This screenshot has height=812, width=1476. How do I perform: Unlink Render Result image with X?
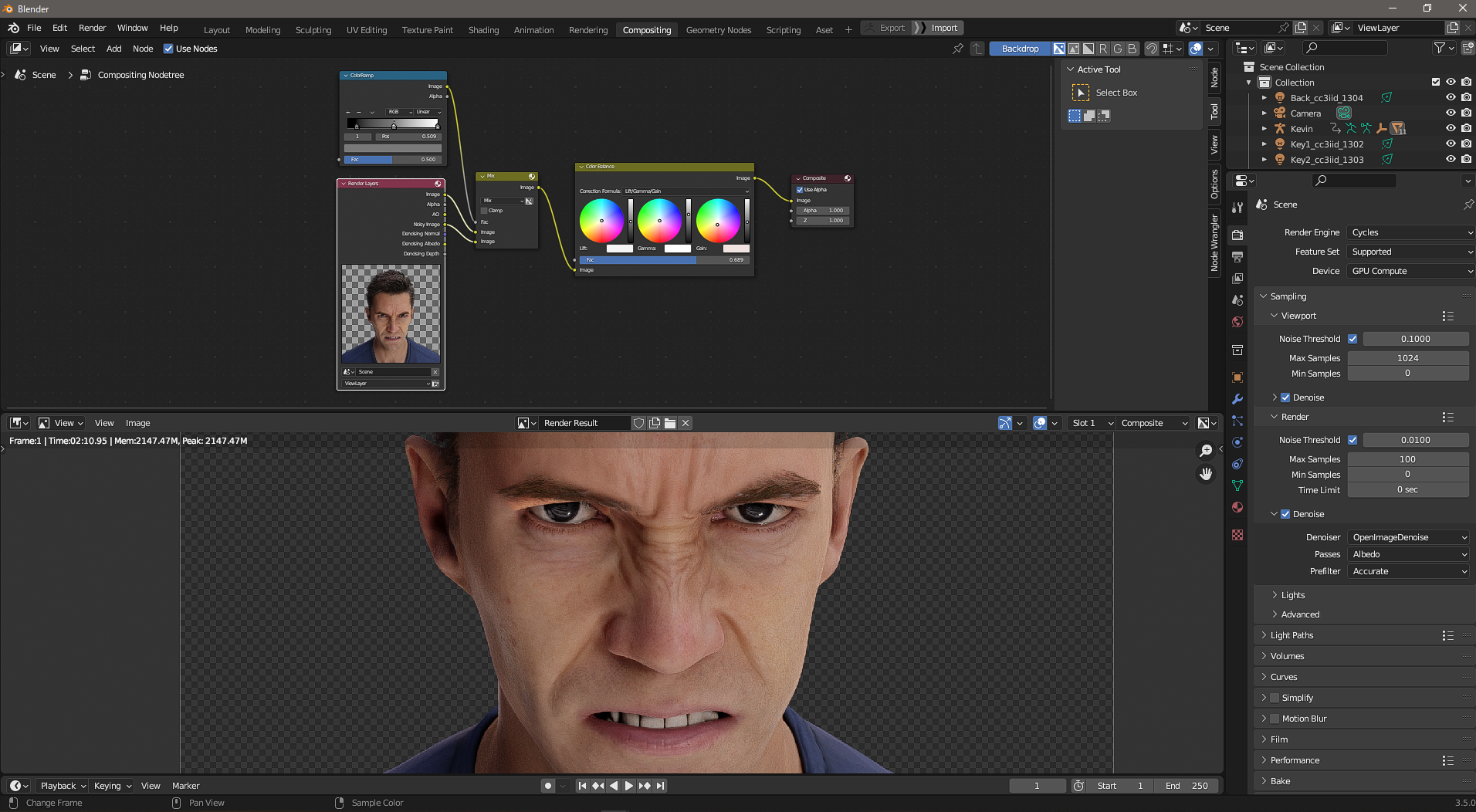click(686, 423)
